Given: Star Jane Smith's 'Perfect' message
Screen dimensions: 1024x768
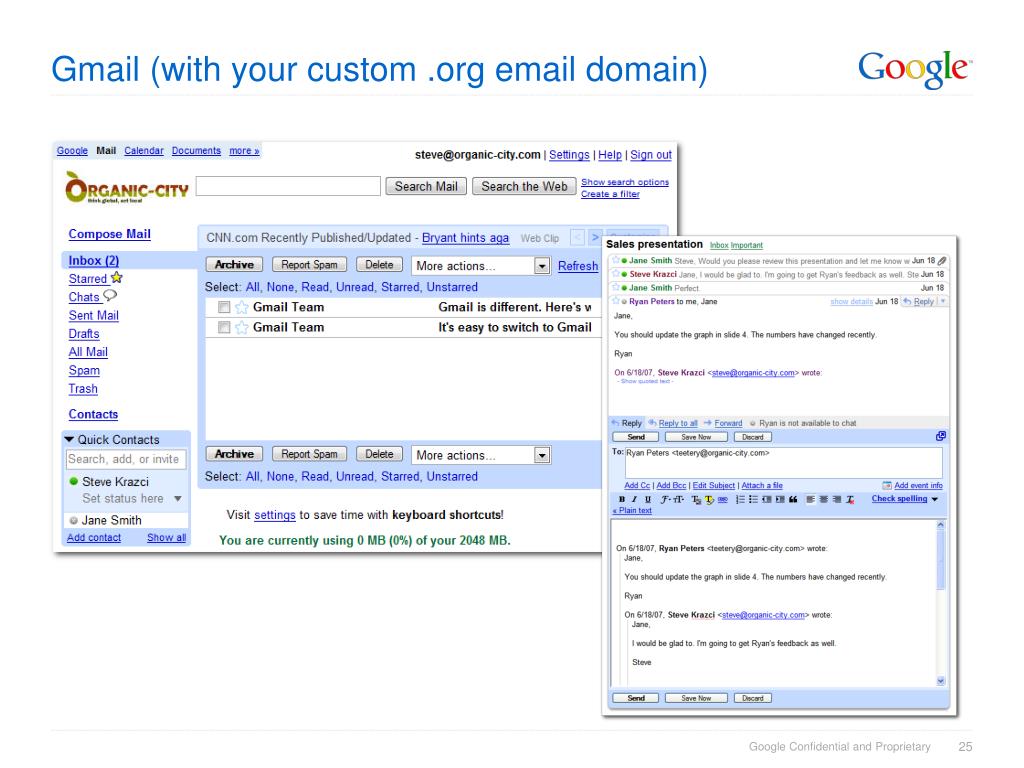Looking at the screenshot, I should tap(615, 287).
